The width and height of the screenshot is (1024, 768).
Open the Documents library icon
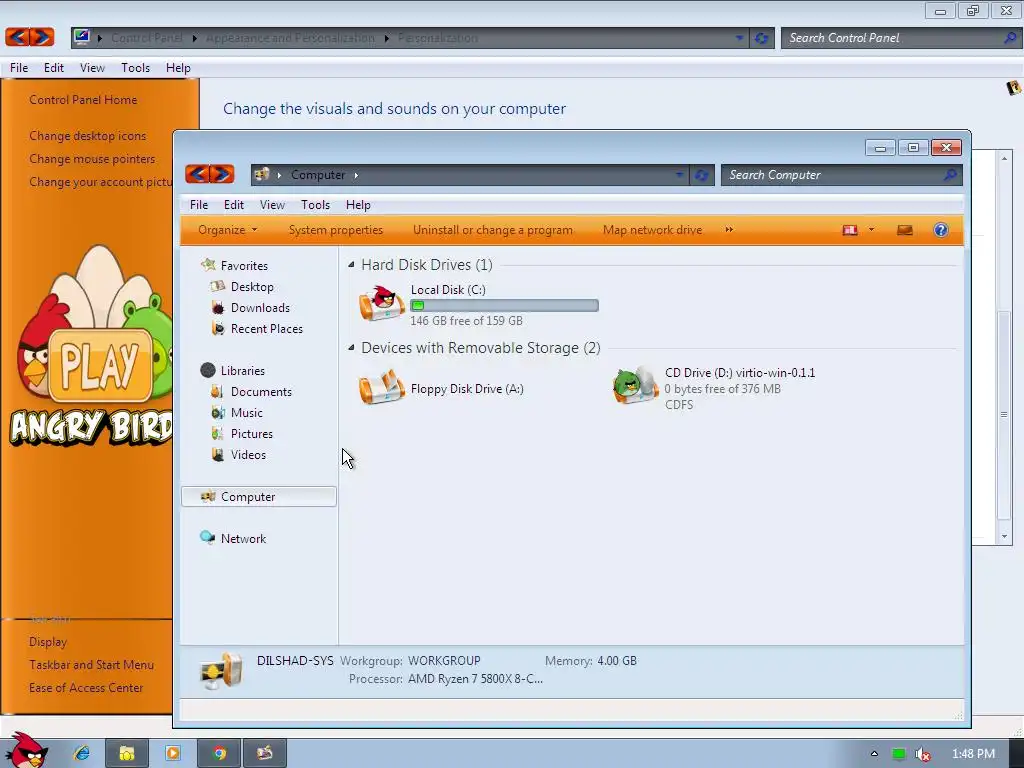(x=217, y=391)
